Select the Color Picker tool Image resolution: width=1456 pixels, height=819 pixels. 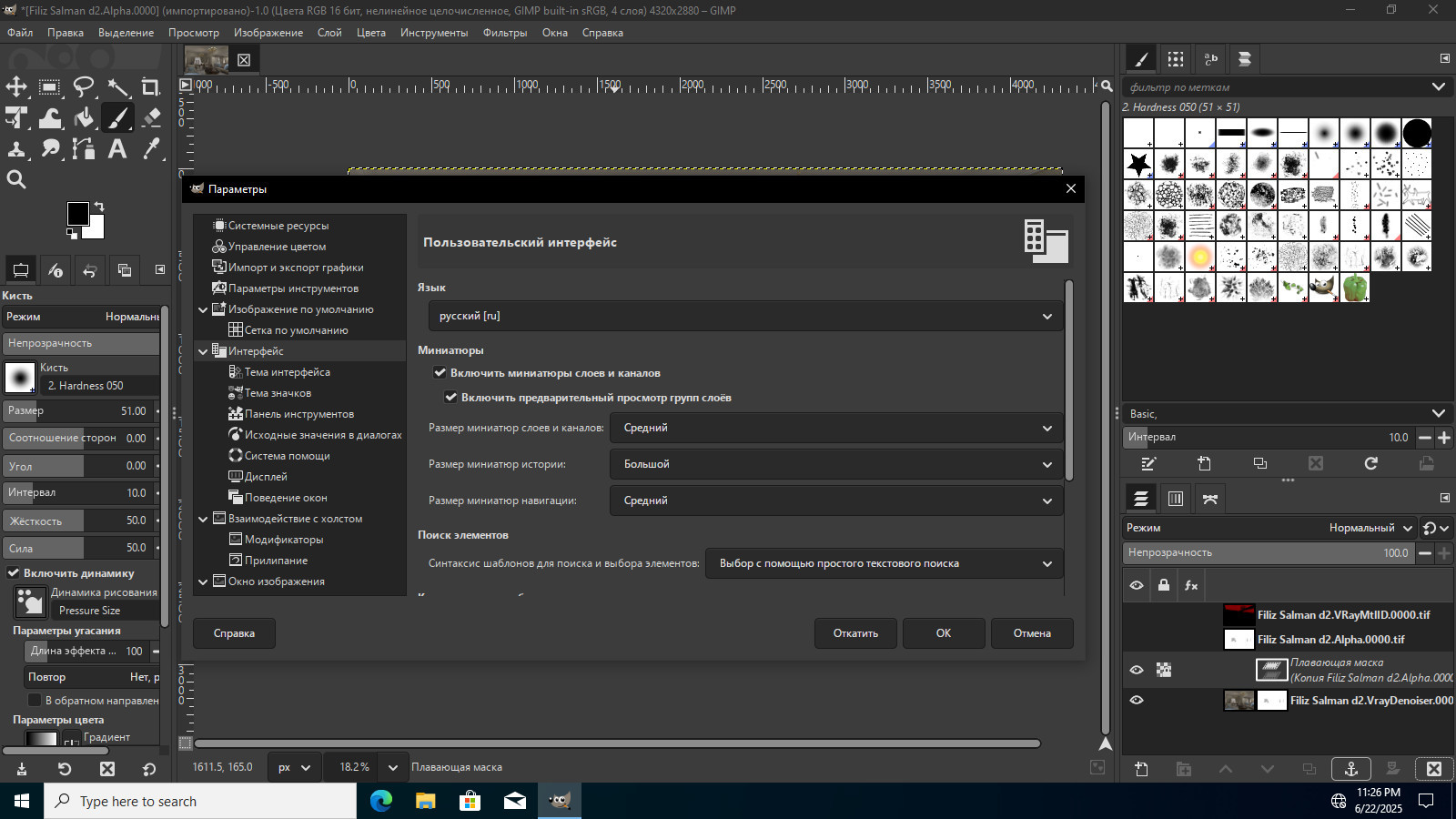[x=151, y=148]
